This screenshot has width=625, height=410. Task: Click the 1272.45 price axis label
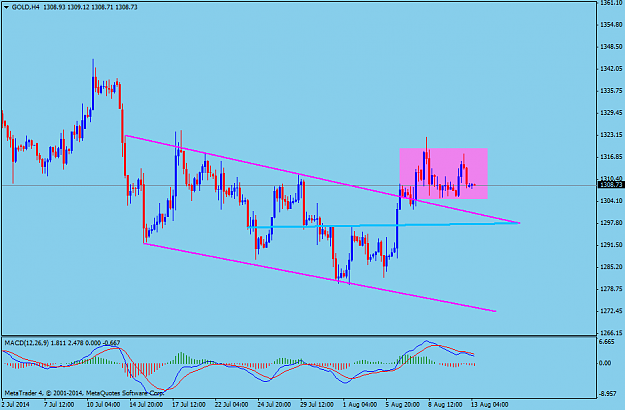[x=611, y=310]
